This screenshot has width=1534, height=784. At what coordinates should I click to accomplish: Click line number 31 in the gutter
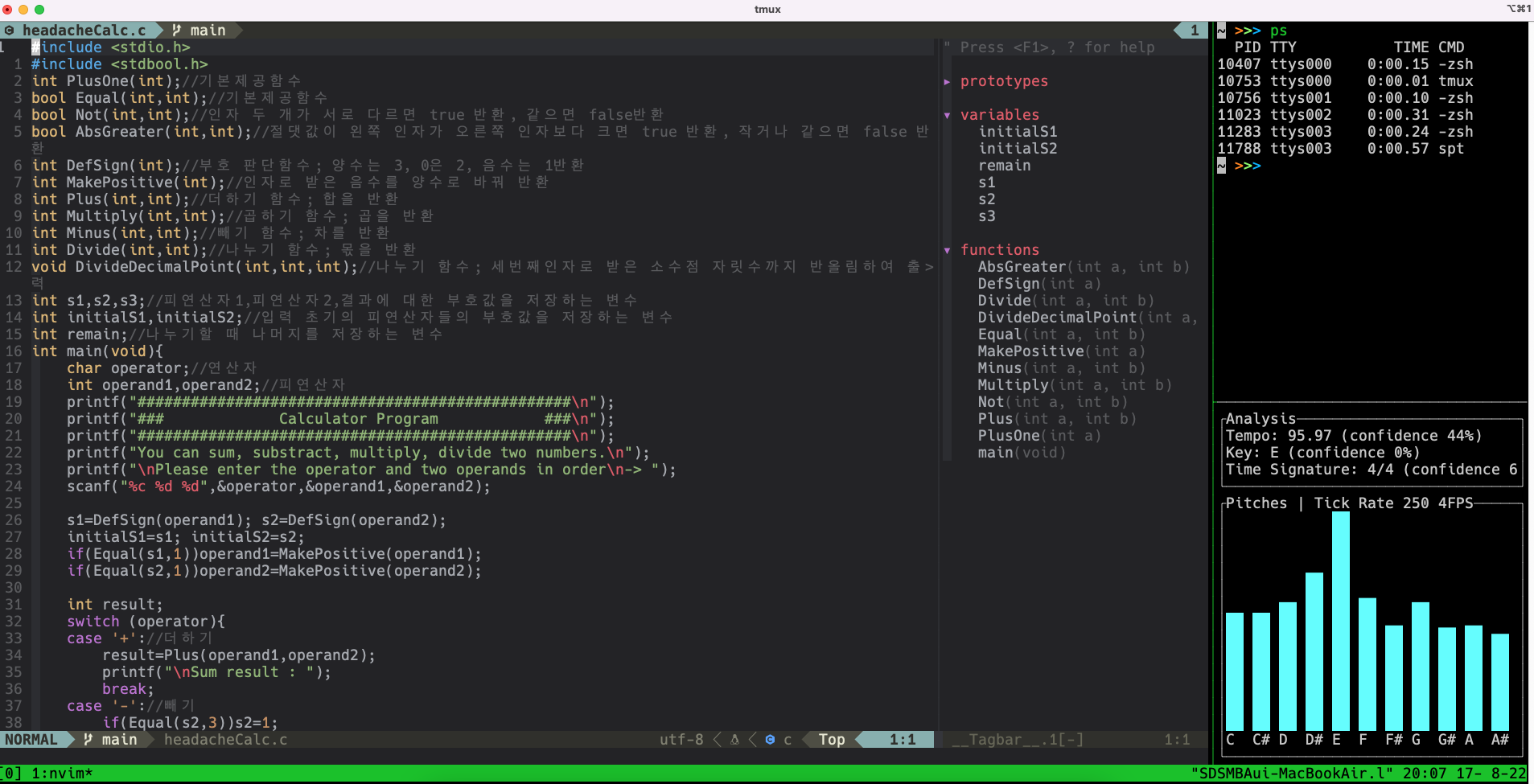tap(14, 605)
